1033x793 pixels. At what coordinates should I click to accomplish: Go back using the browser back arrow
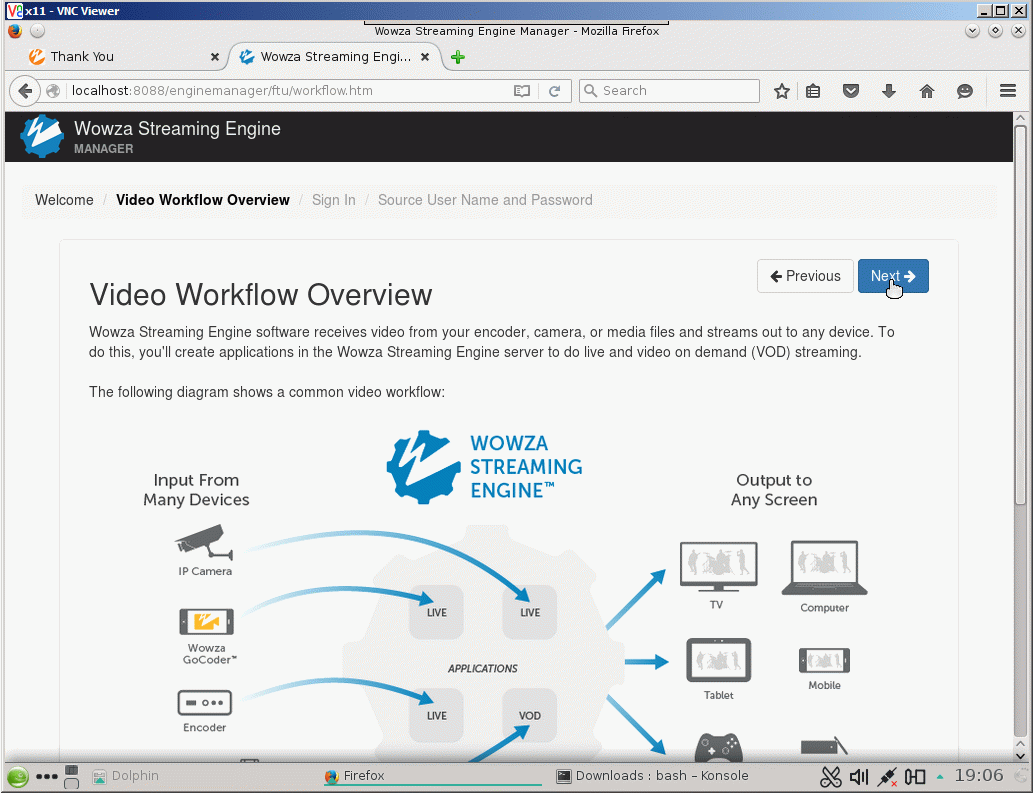point(25,91)
